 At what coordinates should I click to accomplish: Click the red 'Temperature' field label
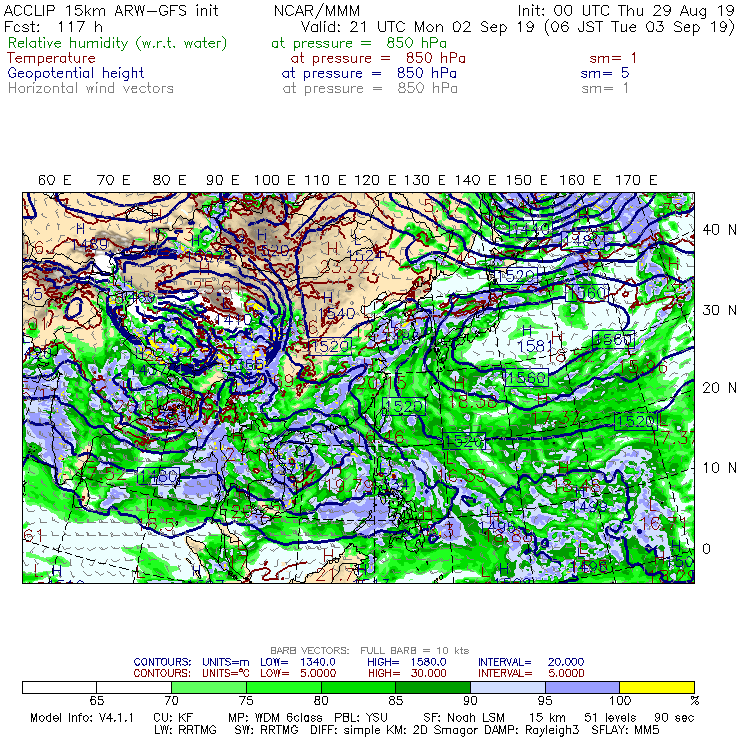51,58
